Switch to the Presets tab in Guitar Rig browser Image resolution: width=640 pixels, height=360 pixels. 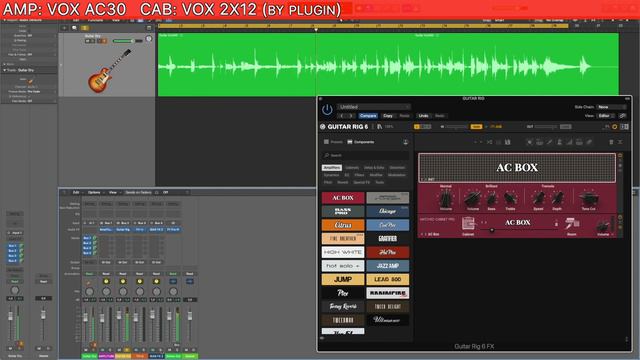point(333,142)
